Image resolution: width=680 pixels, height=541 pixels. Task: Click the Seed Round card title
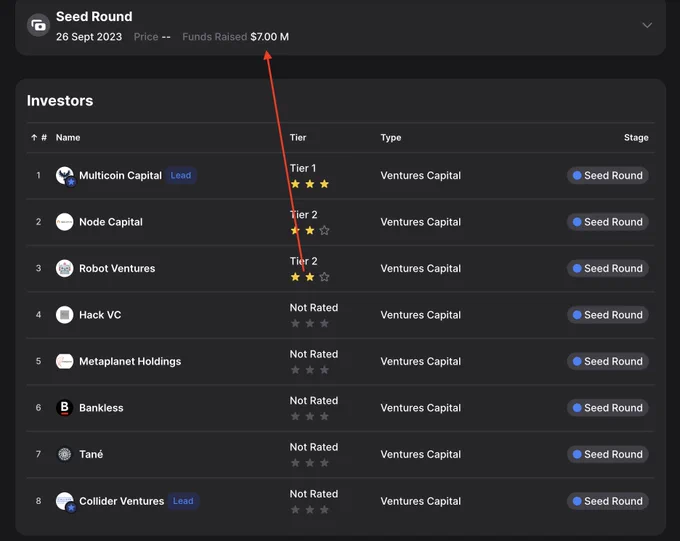(x=94, y=16)
